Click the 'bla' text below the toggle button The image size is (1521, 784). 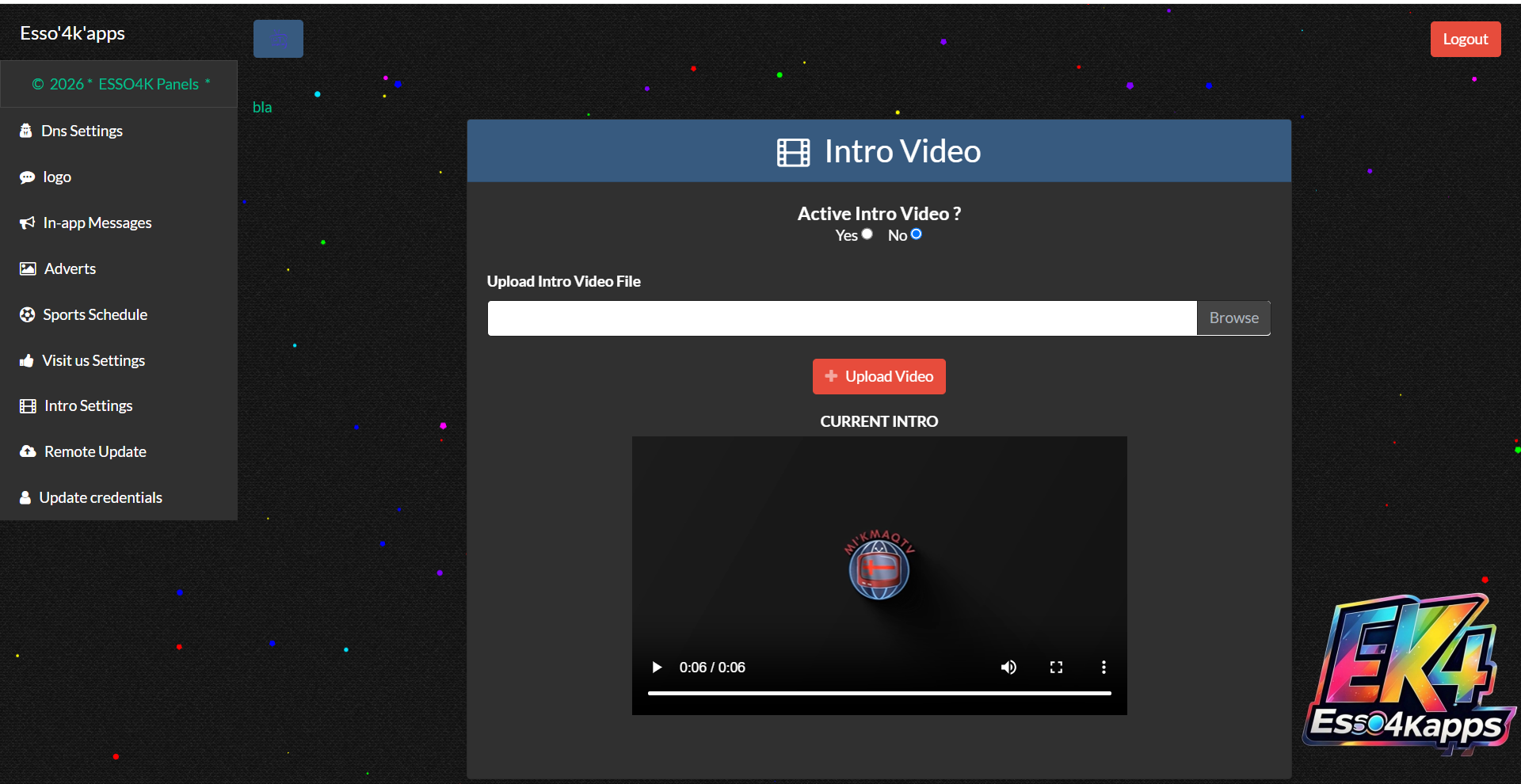click(x=262, y=108)
